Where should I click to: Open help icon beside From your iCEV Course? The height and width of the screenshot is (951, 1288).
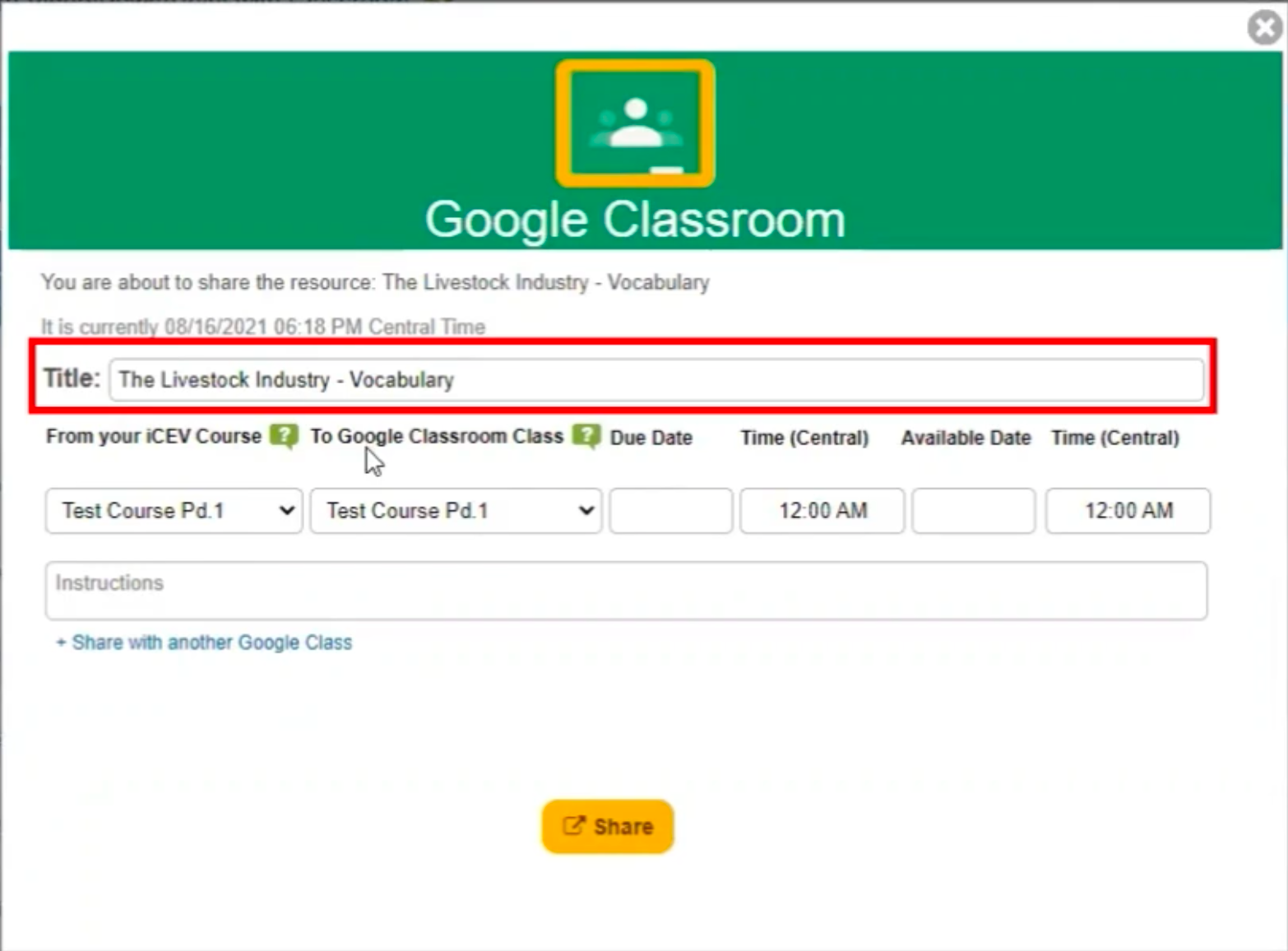[x=284, y=435]
